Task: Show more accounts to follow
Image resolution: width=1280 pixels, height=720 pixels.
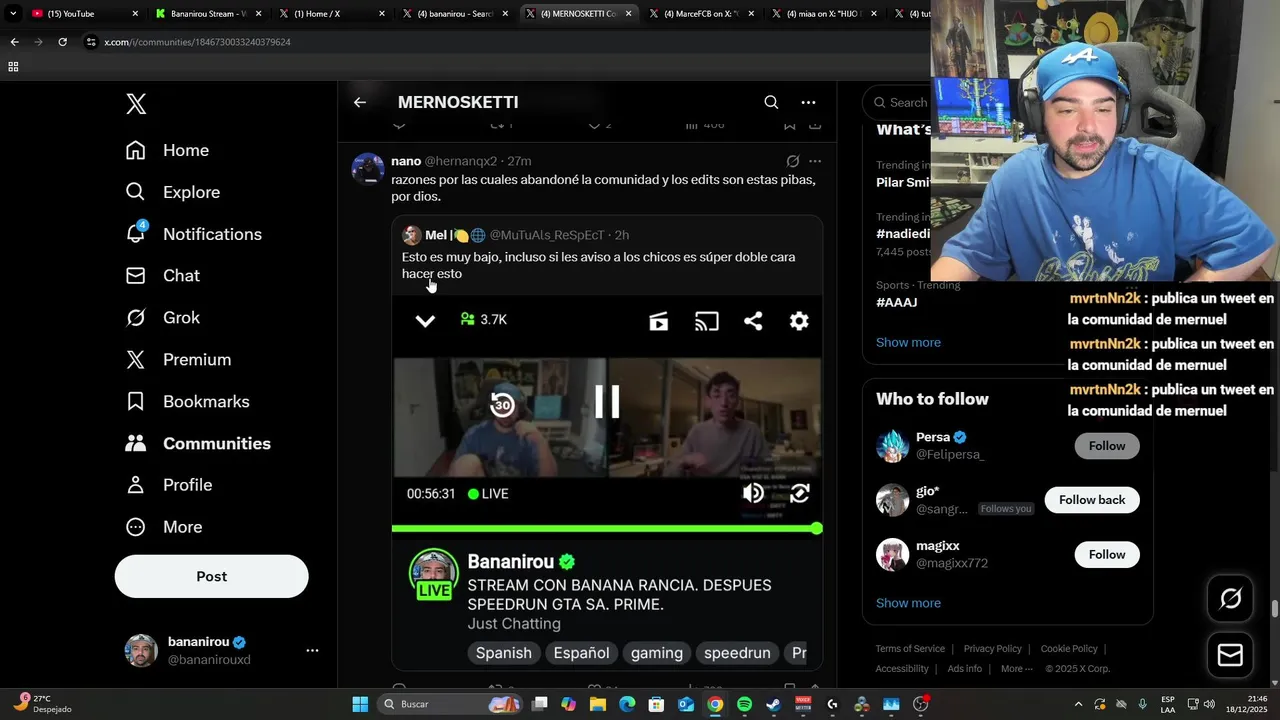Action: point(908,603)
